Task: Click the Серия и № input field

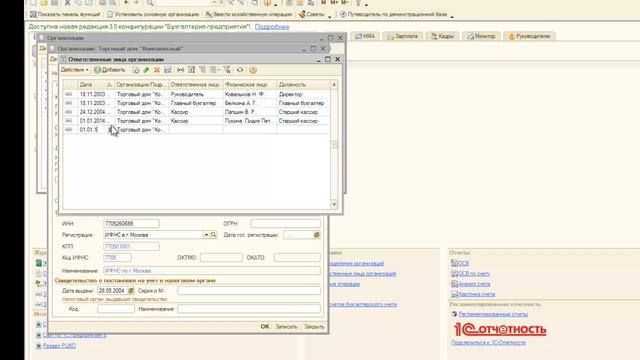Action: pos(249,291)
